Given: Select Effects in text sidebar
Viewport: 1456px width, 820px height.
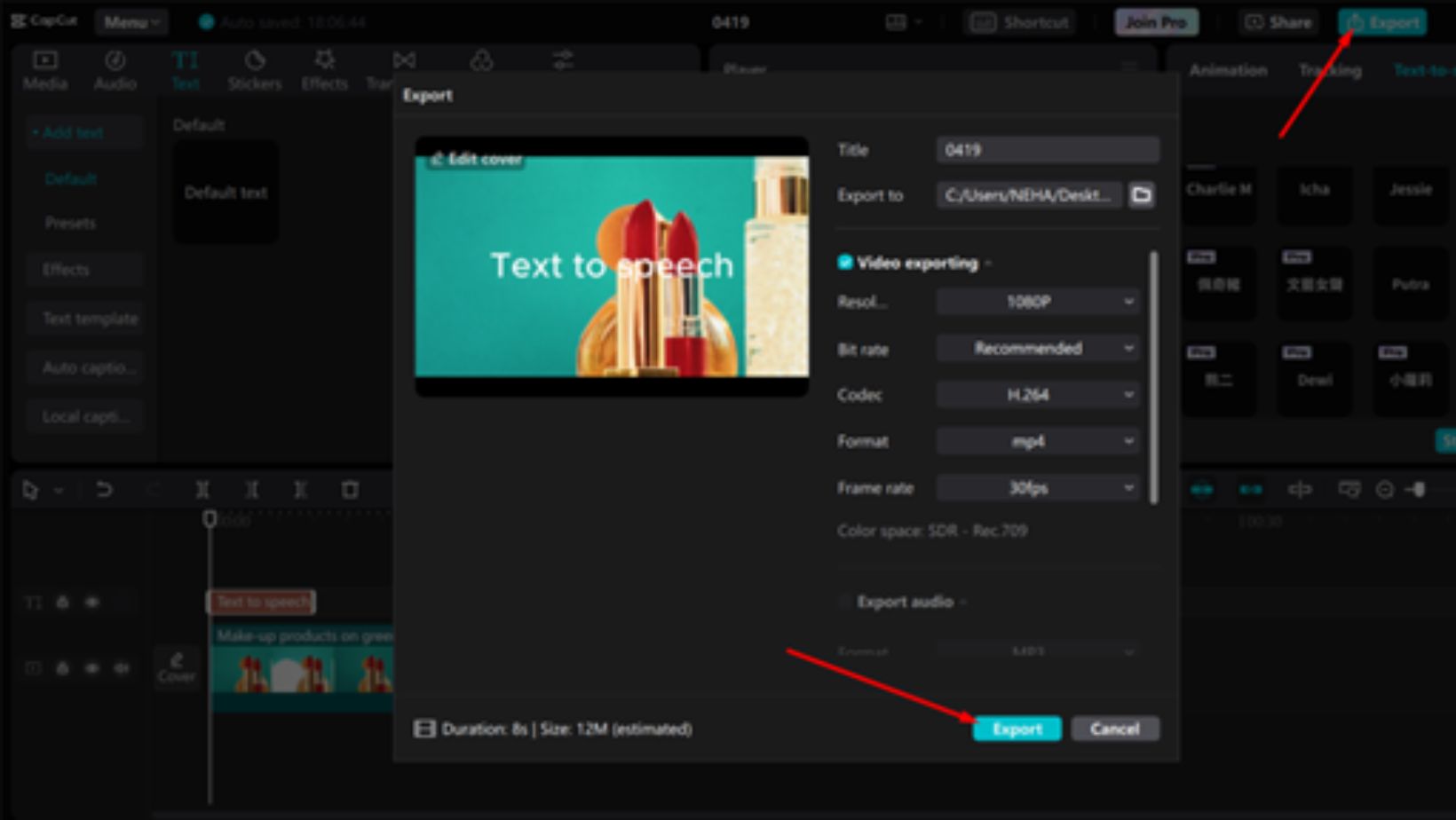Looking at the screenshot, I should point(86,269).
